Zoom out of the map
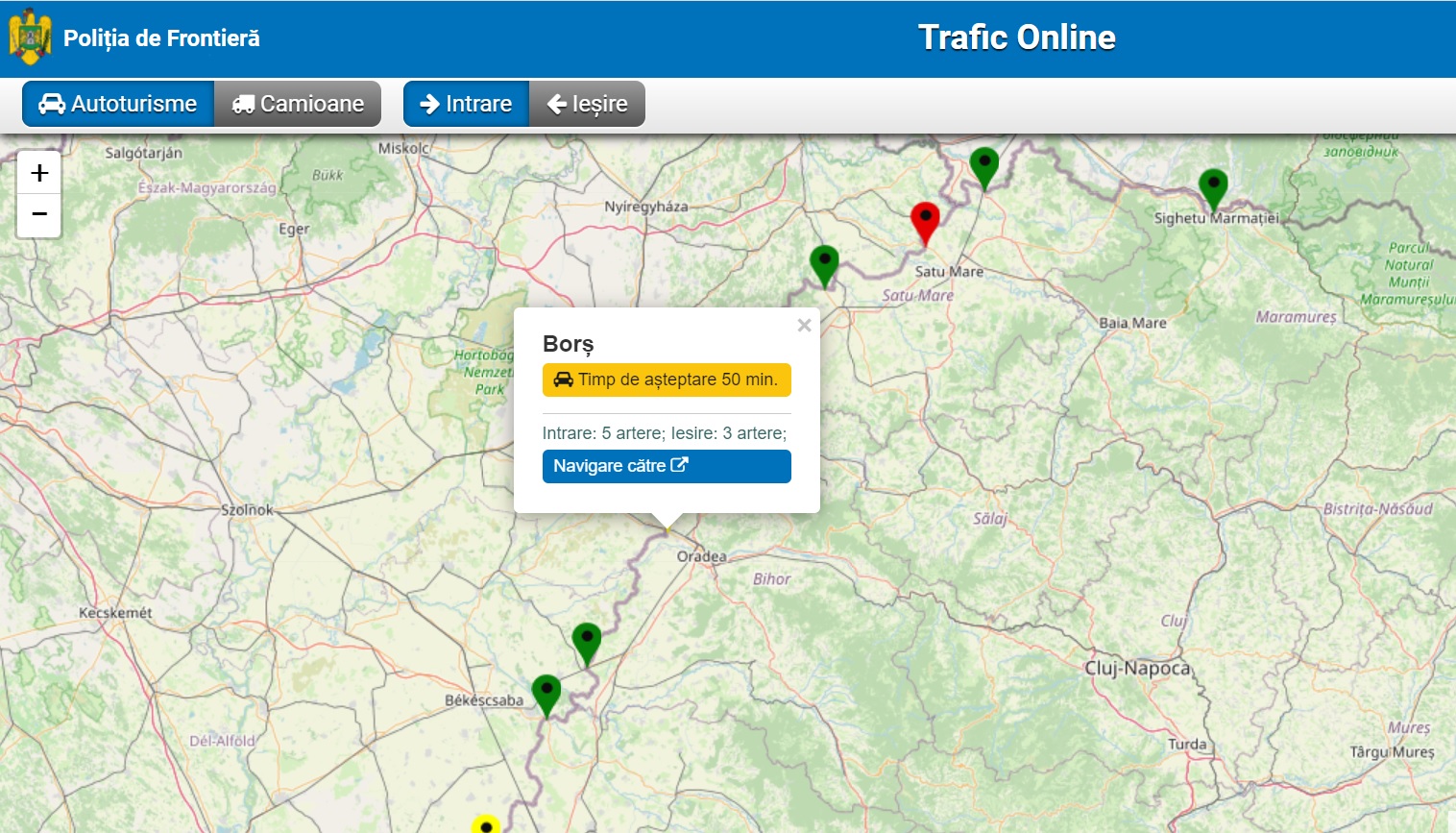The width and height of the screenshot is (1456, 833). [x=39, y=214]
